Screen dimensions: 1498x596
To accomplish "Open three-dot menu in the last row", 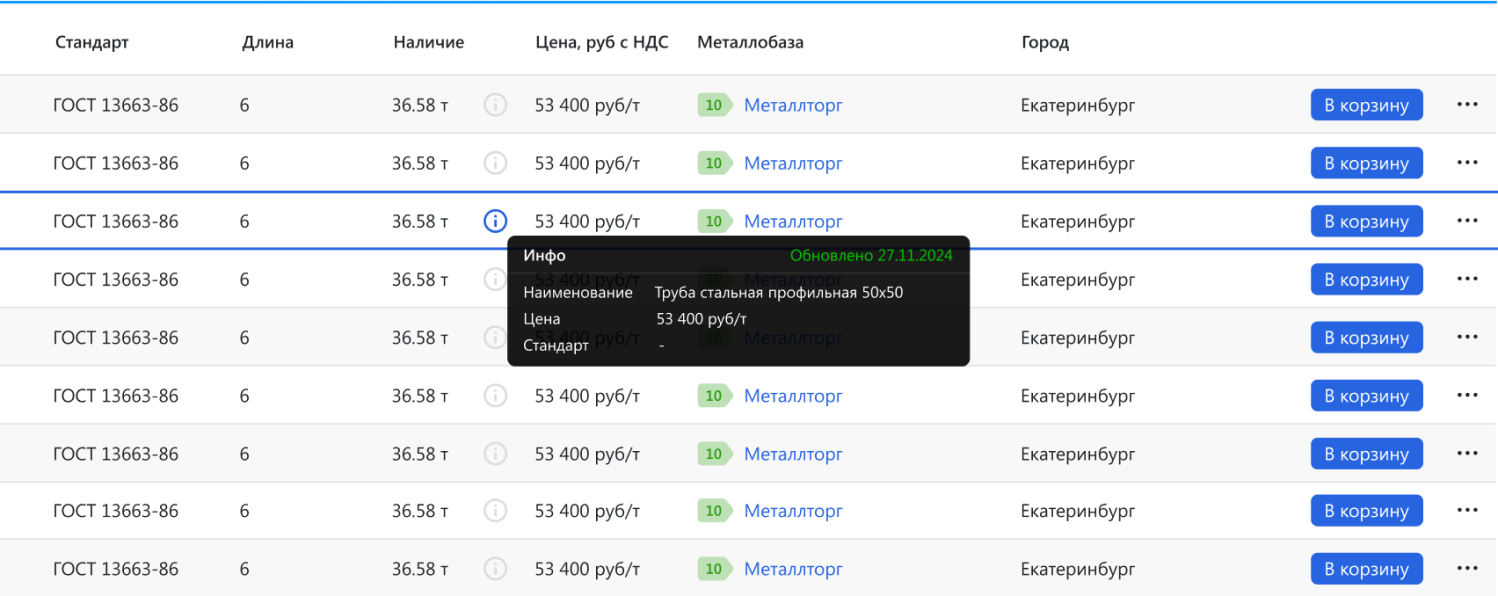I will (1467, 569).
